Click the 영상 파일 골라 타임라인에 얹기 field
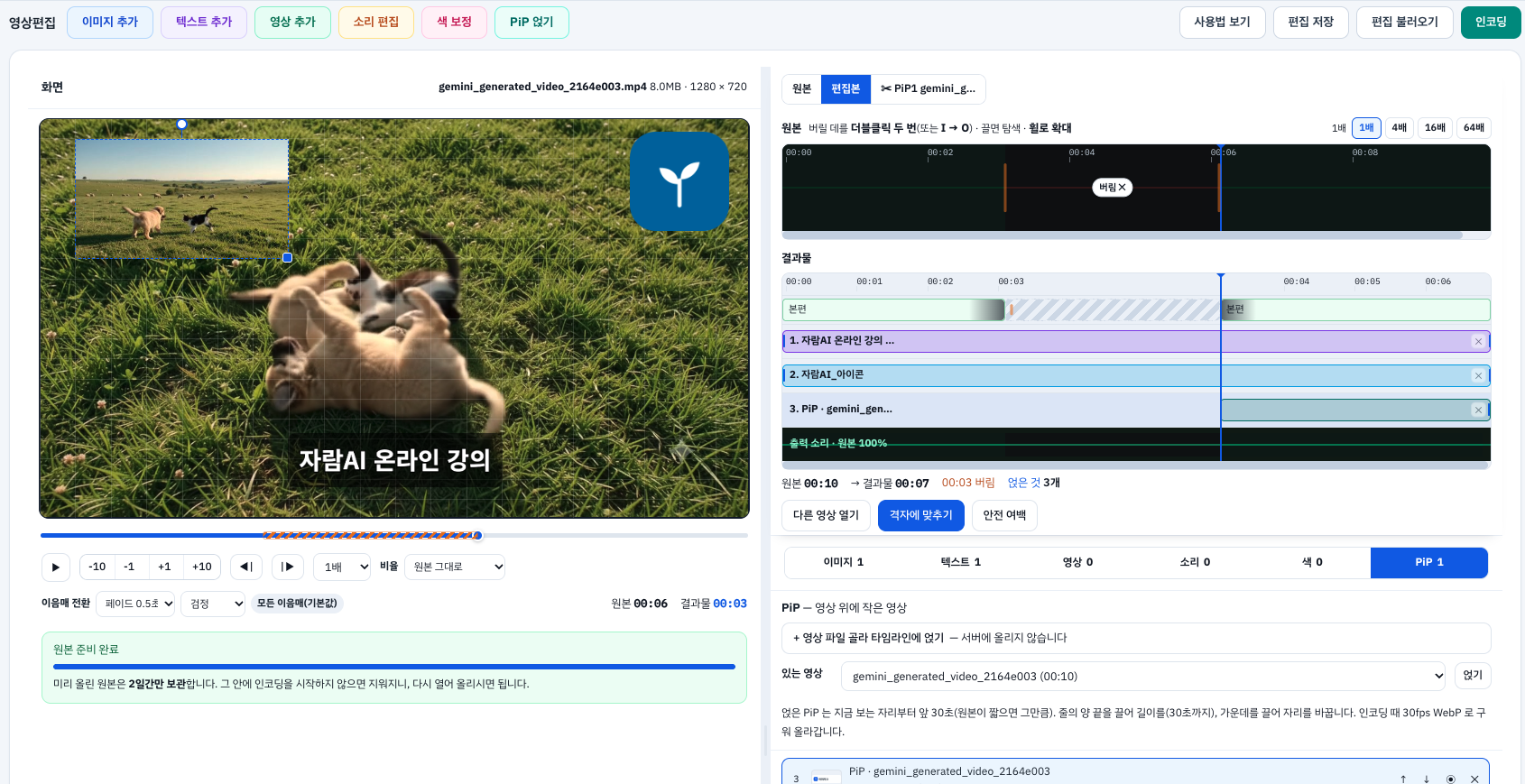 coord(1136,638)
